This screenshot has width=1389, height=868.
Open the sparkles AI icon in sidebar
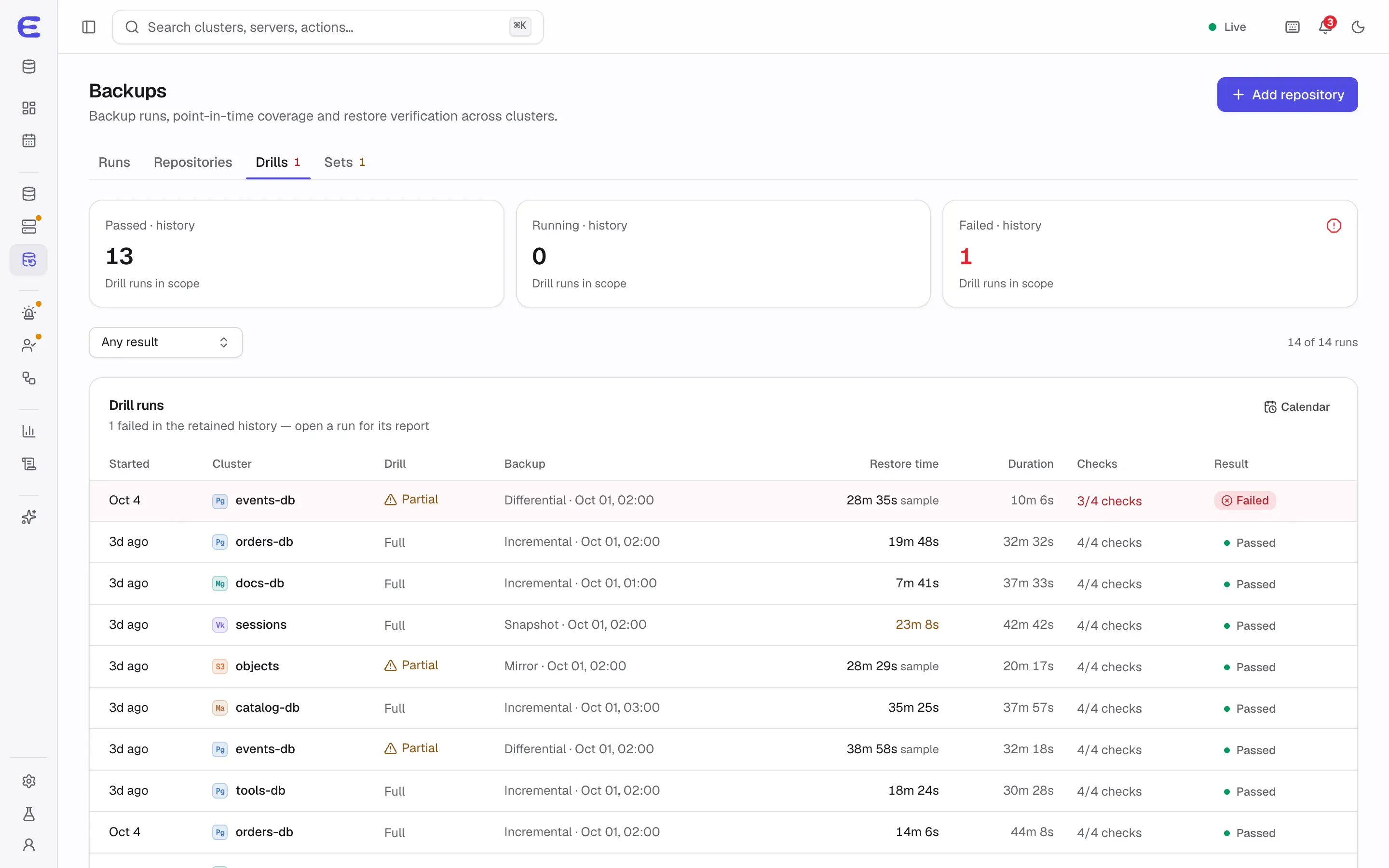(29, 516)
